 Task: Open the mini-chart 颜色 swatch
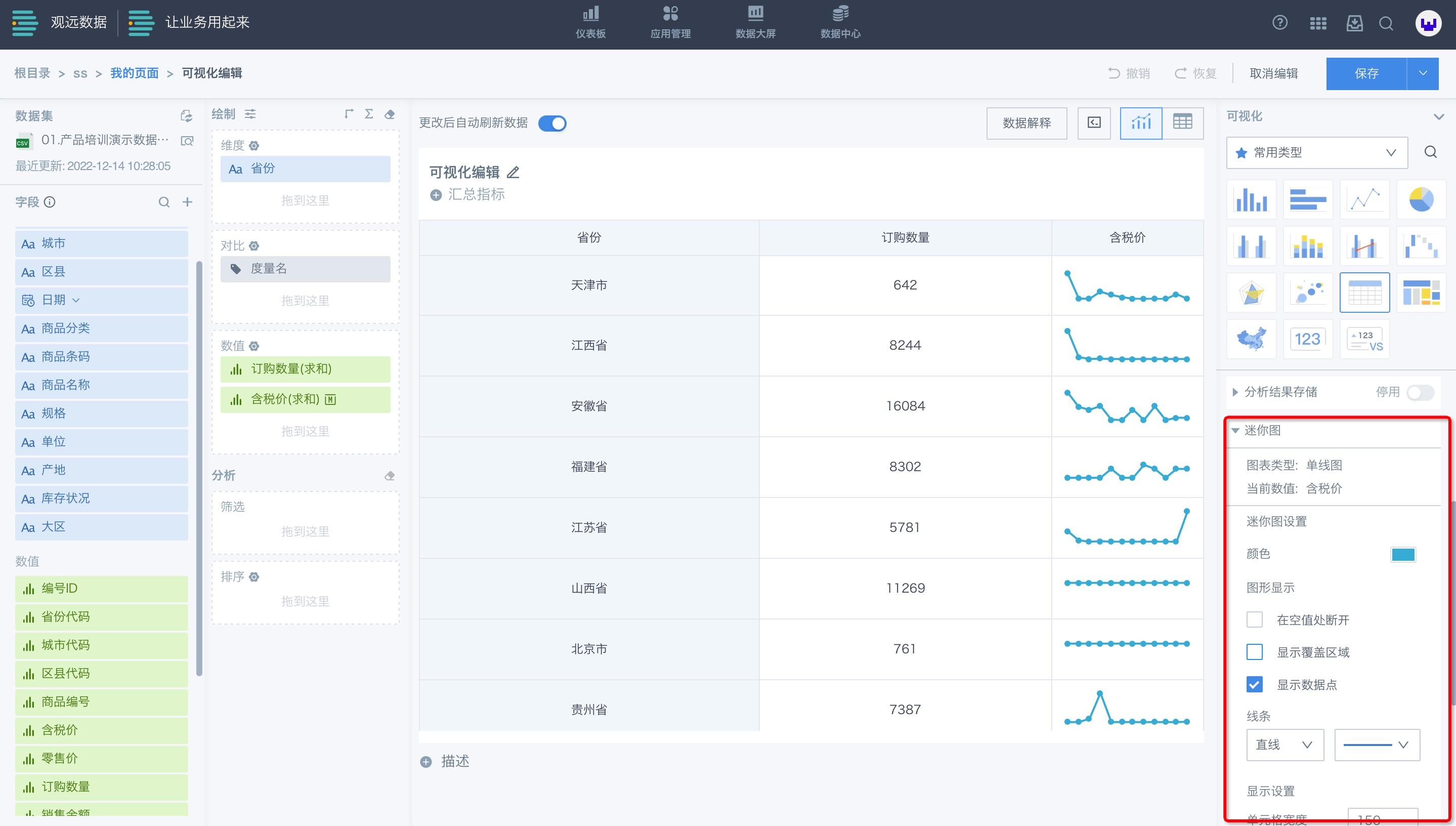[x=1403, y=554]
